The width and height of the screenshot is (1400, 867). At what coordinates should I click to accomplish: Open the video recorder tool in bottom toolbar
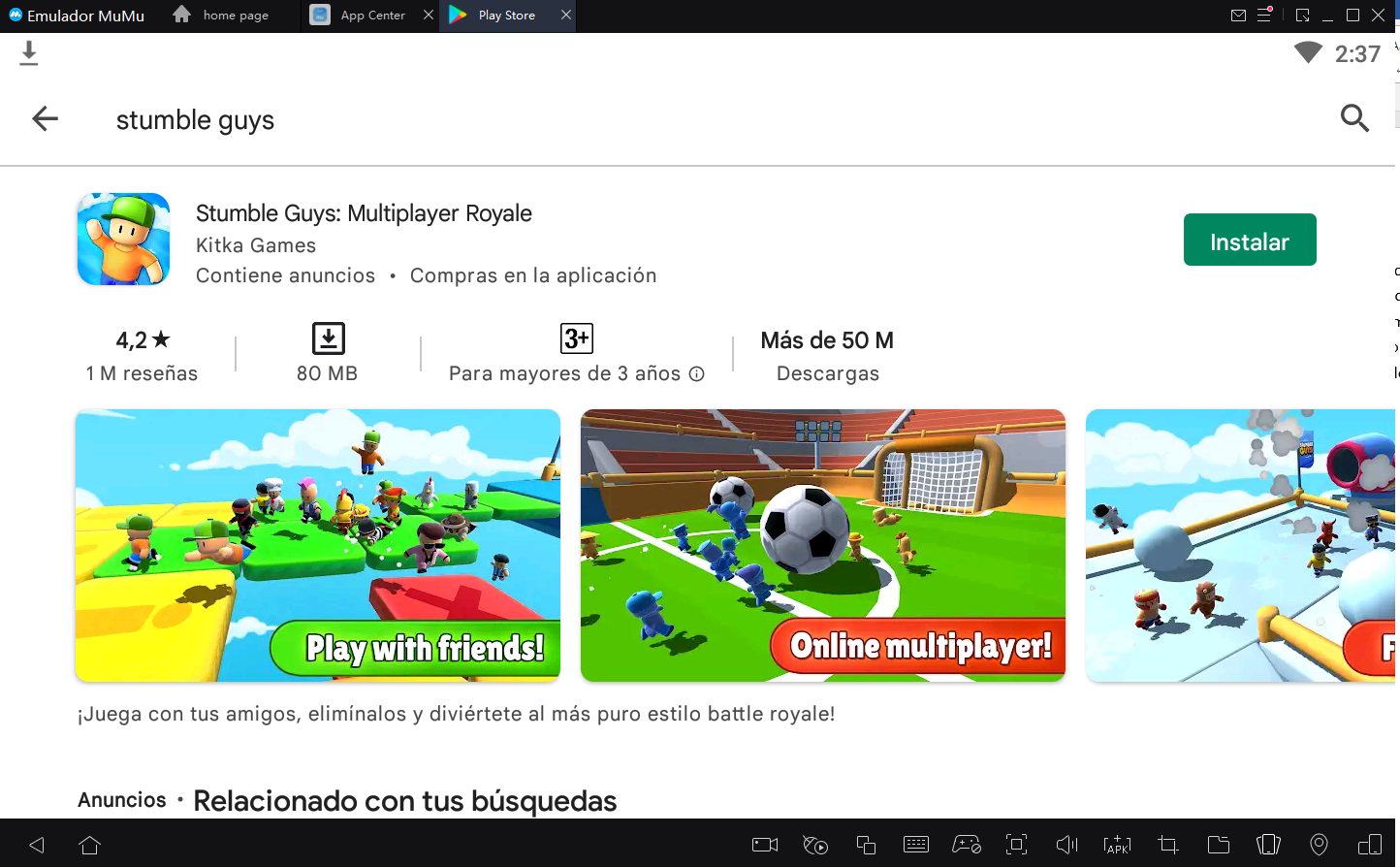tap(765, 845)
